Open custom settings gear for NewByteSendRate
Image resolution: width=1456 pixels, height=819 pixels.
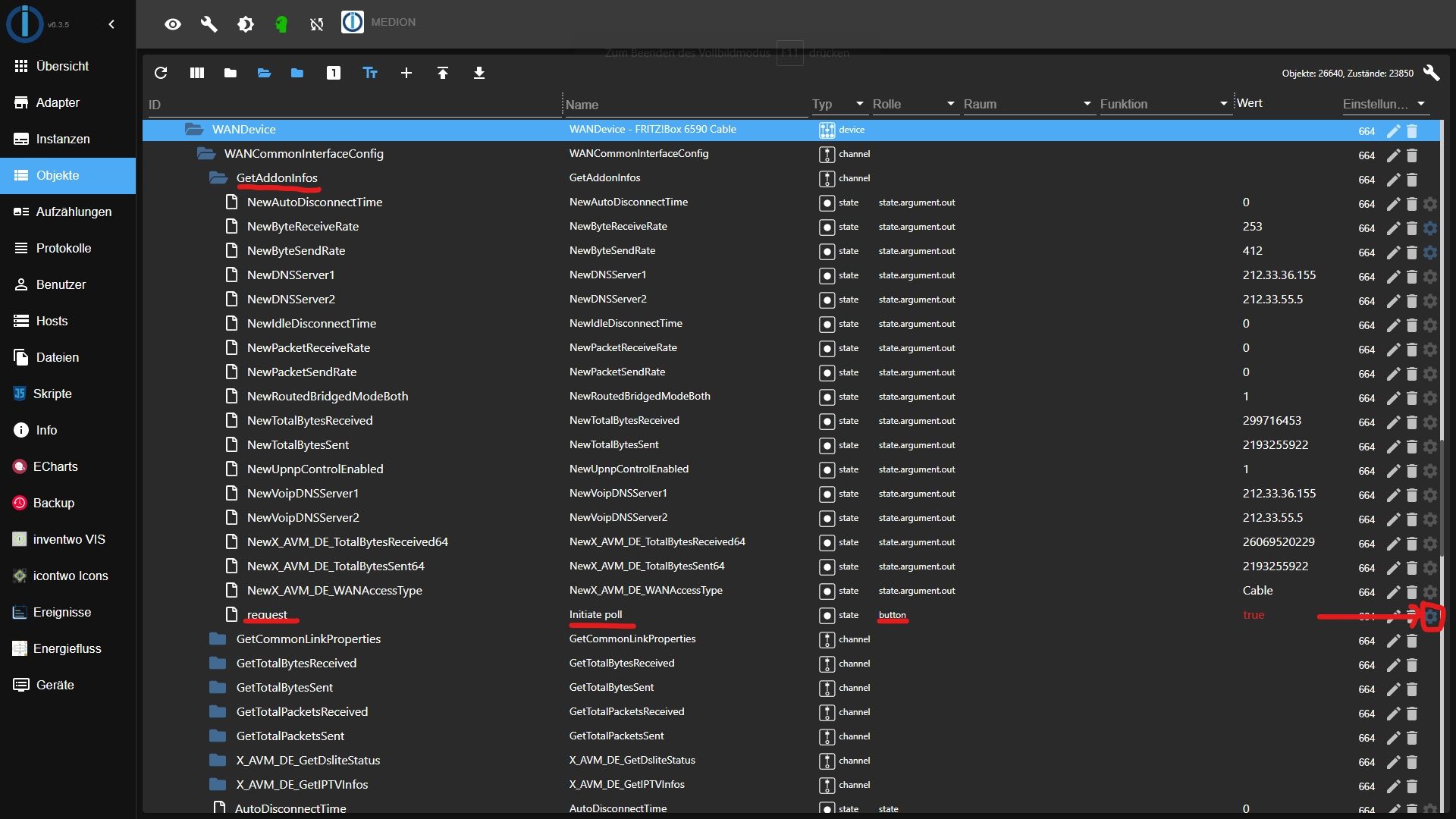point(1430,253)
